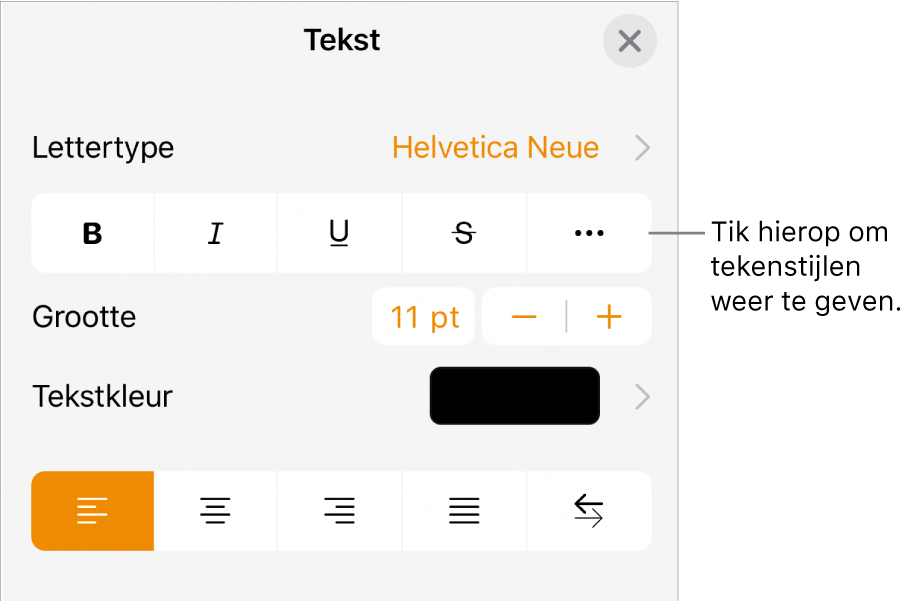Italicize text using the I icon
Viewport: 907px width, 601px height.
215,233
